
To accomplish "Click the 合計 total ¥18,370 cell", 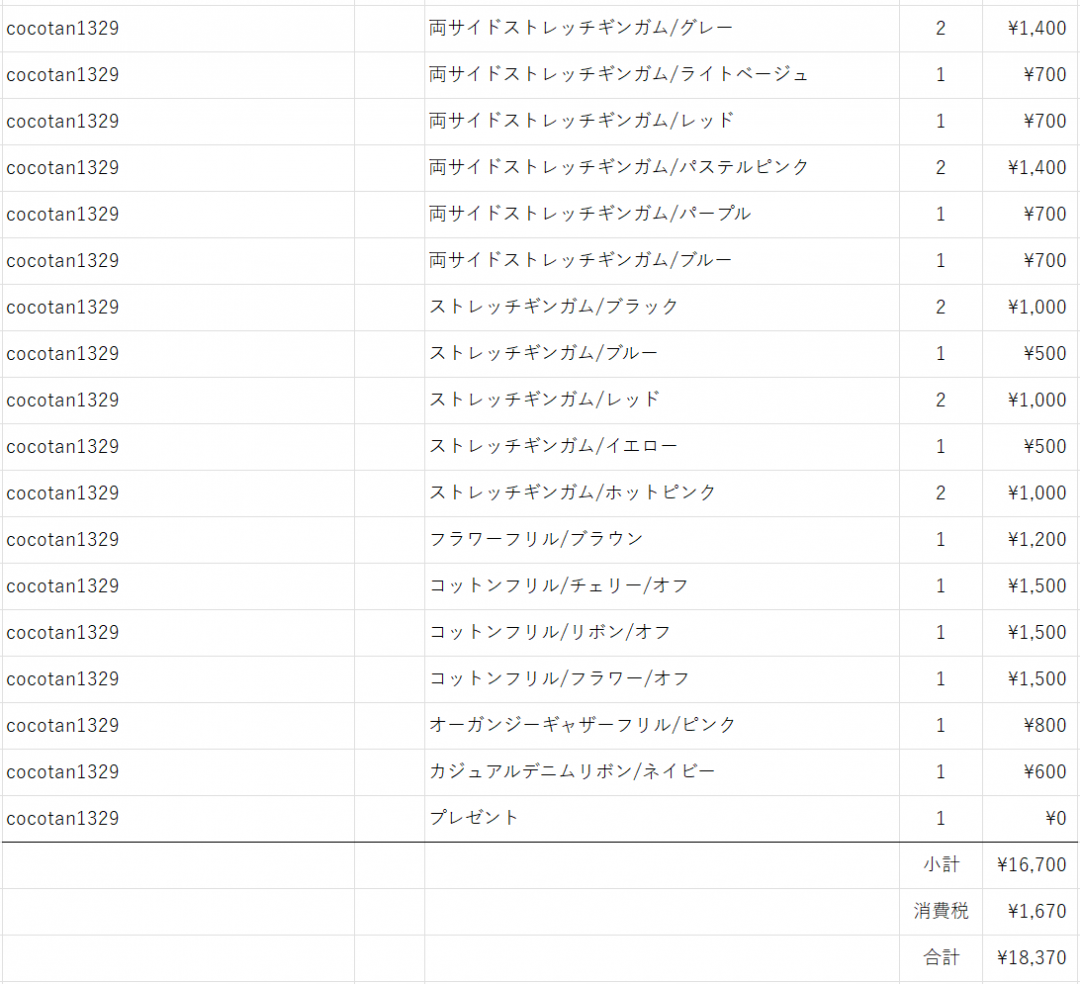I will [1032, 958].
